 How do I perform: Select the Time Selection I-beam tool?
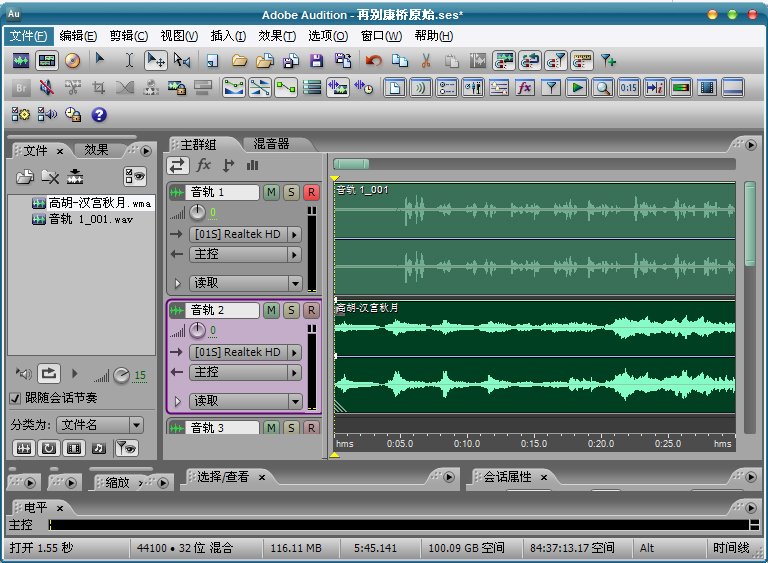click(129, 61)
